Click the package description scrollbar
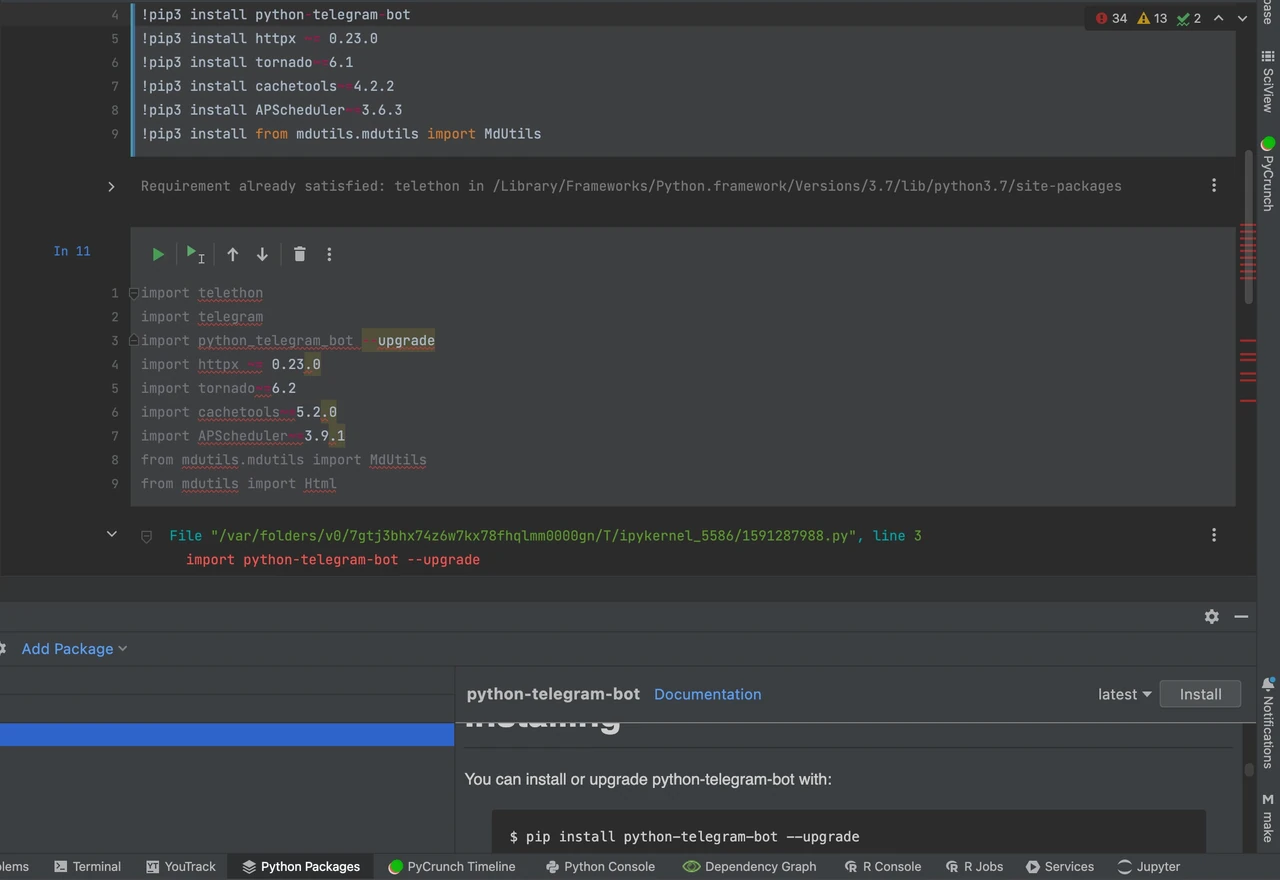Screen dimensions: 1280x880 coord(1249,770)
